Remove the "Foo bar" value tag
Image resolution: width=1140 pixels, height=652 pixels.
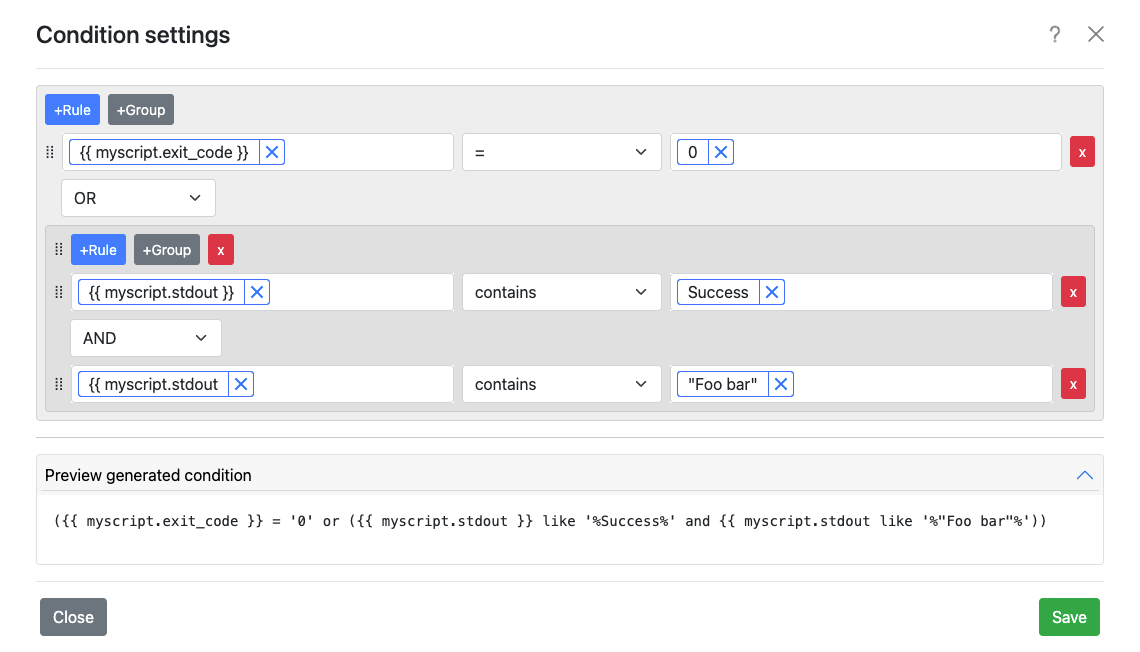point(781,384)
